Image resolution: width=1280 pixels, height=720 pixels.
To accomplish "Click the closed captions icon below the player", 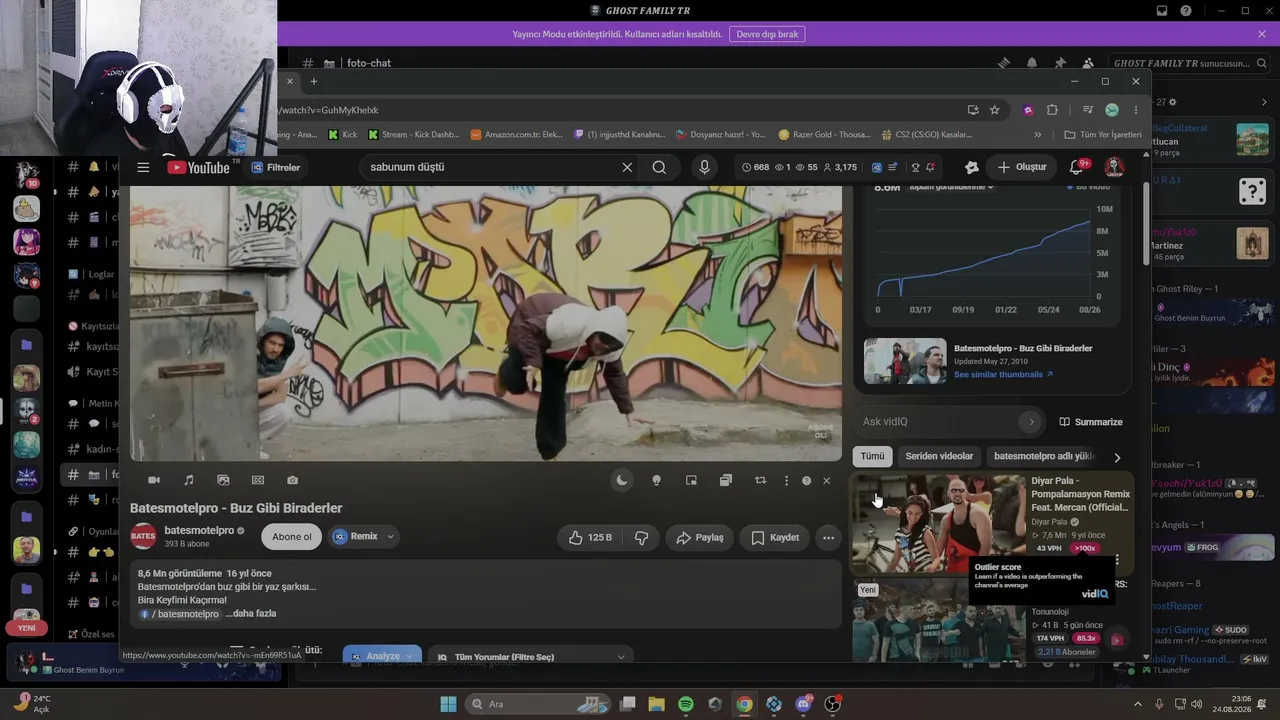I will 258,480.
